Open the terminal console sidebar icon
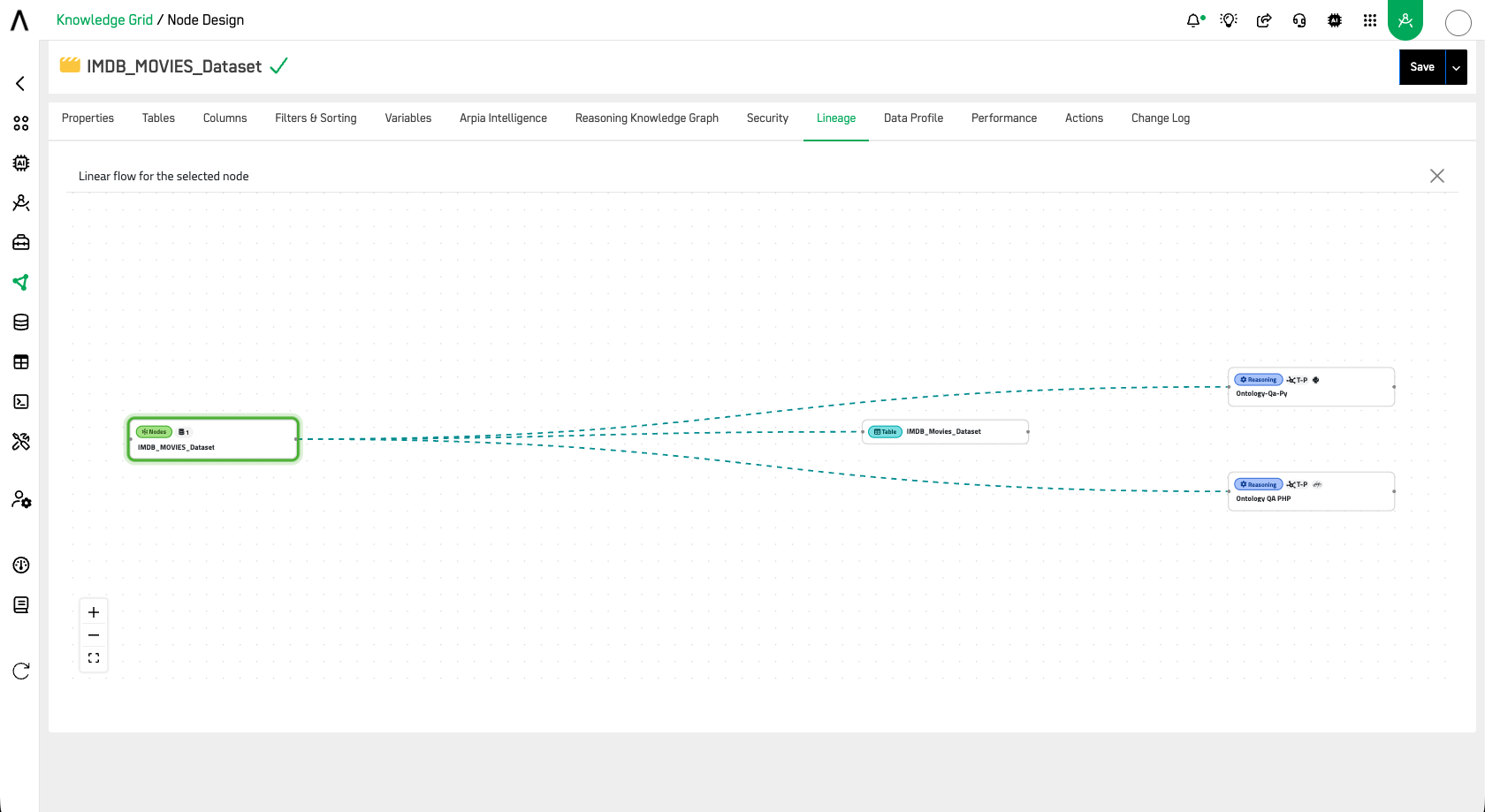 21,402
